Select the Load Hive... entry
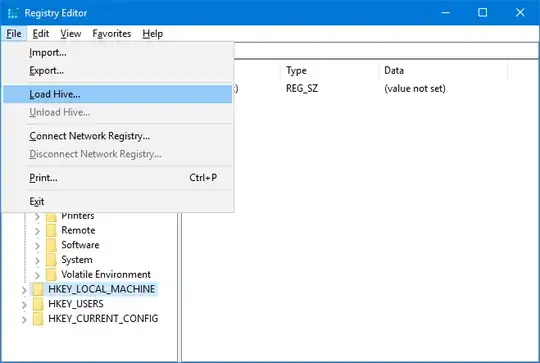Image resolution: width=540 pixels, height=363 pixels. 117,94
